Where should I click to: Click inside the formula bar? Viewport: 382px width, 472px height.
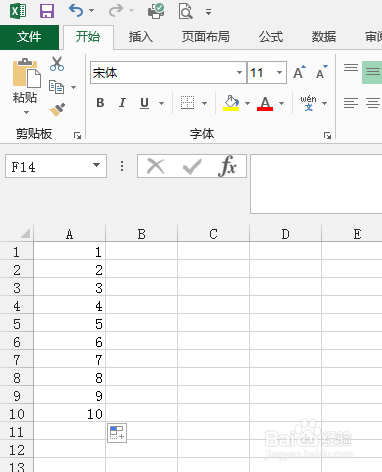coord(316,184)
